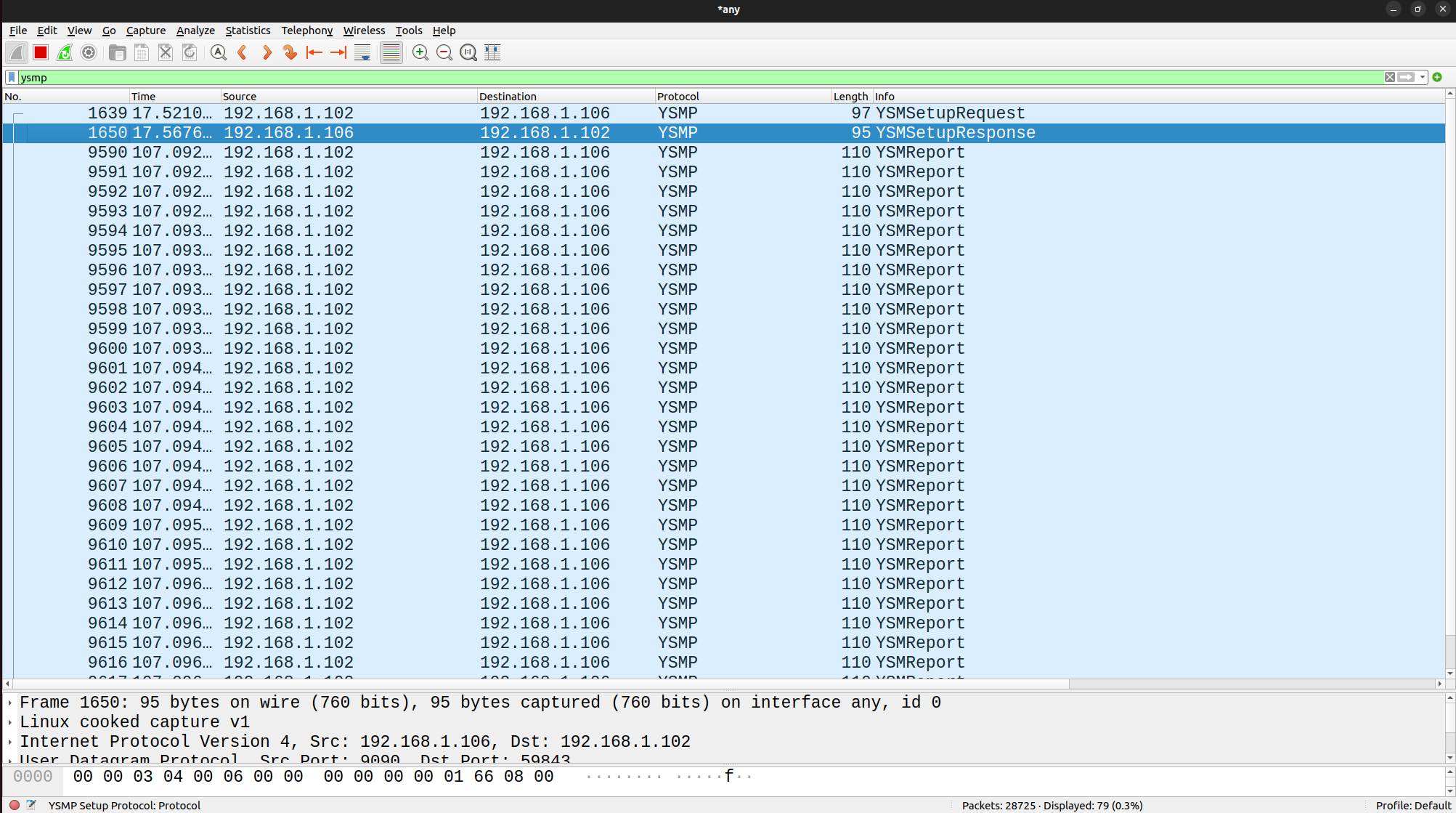
Task: Click the packet details pane scrollbar
Action: click(x=1450, y=728)
